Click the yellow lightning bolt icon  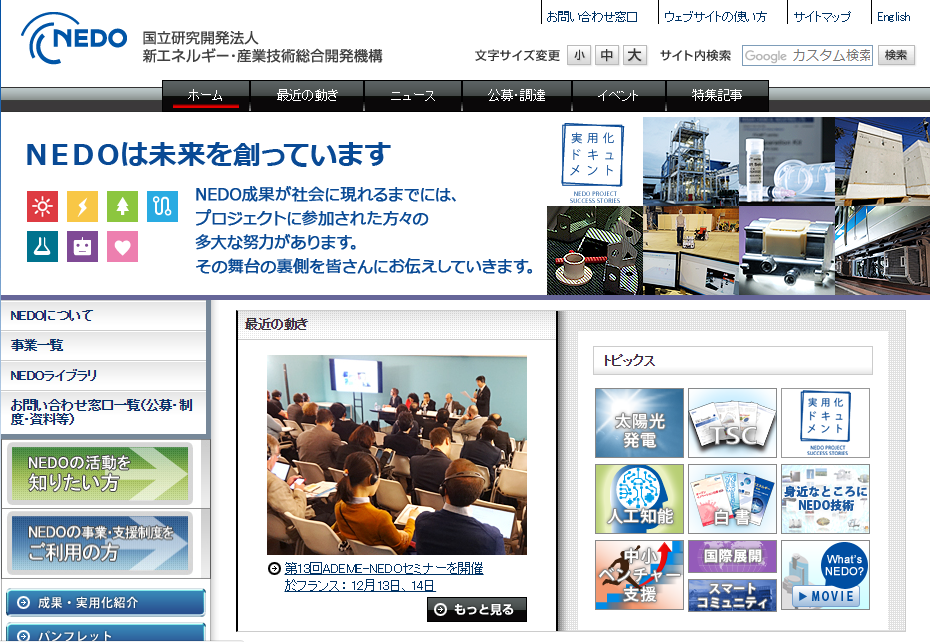click(x=82, y=206)
